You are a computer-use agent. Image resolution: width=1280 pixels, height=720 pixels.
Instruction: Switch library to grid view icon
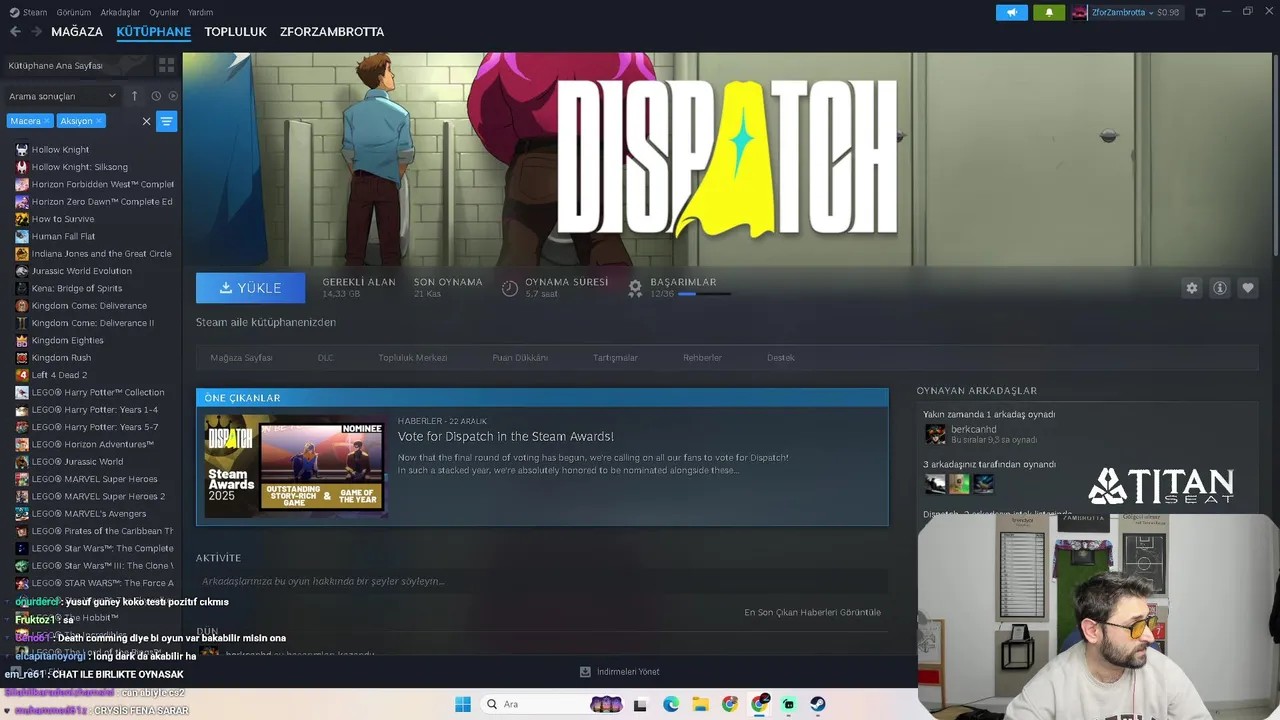click(x=166, y=65)
